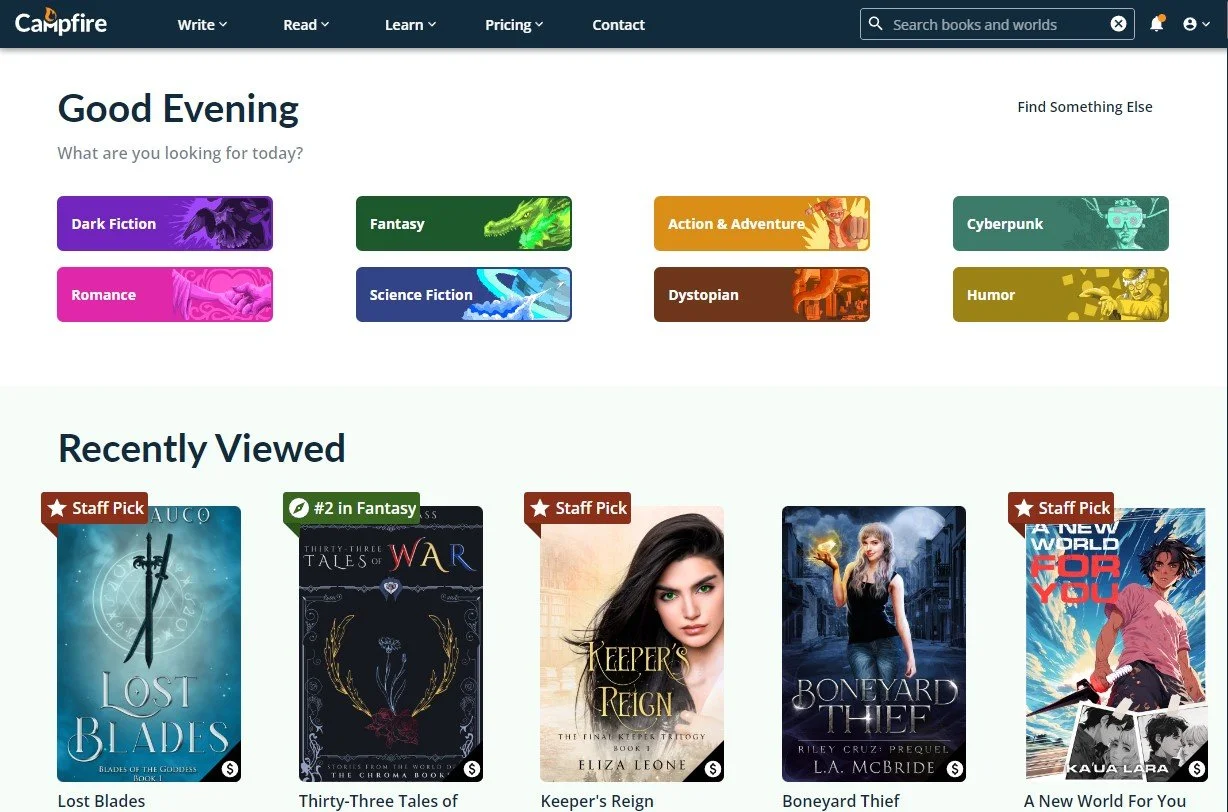Click the Boneyard Thief title text
The image size is (1228, 812).
841,801
